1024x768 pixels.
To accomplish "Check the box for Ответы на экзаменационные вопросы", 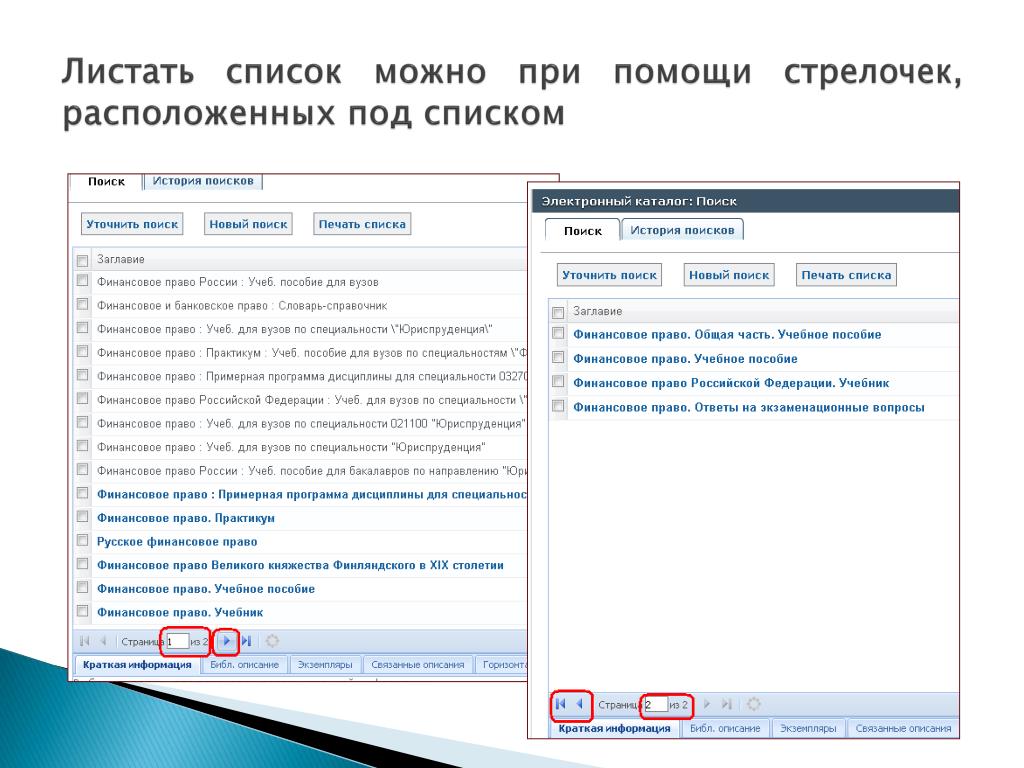I will click(x=558, y=406).
